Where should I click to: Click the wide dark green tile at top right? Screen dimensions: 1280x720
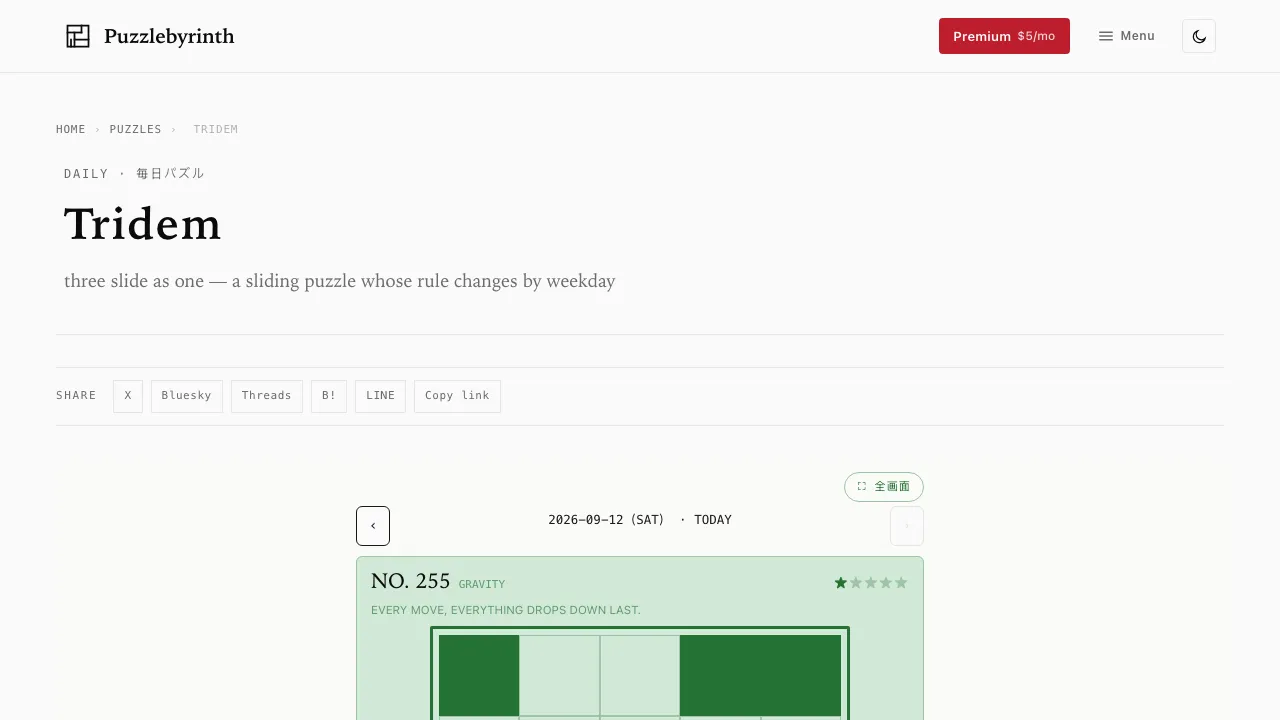[760, 675]
